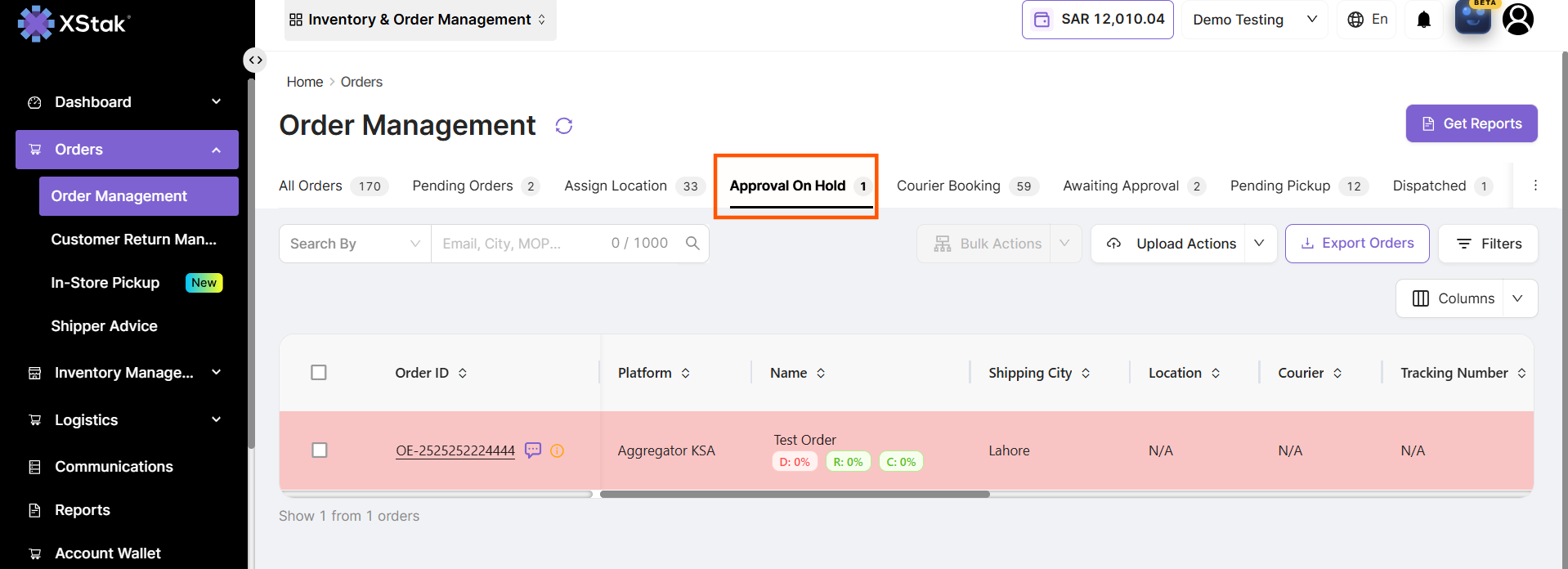Expand the Upload Actions arrow
This screenshot has height=569, width=1568.
pyautogui.click(x=1260, y=243)
